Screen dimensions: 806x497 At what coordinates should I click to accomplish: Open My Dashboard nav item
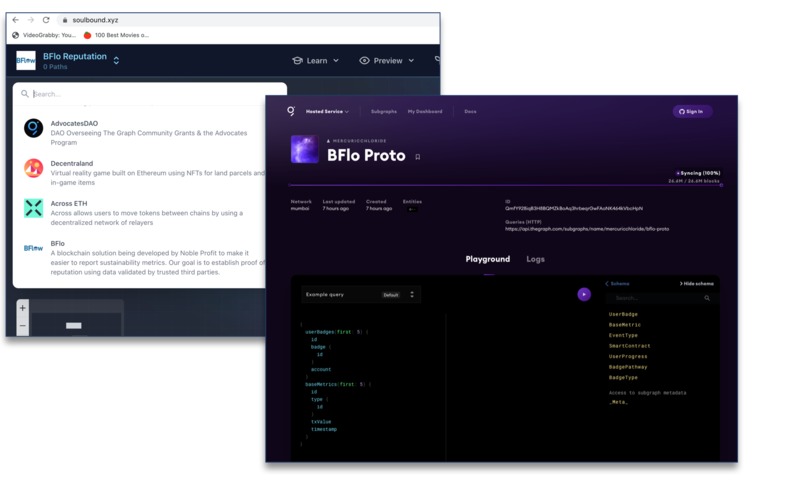[x=425, y=112]
